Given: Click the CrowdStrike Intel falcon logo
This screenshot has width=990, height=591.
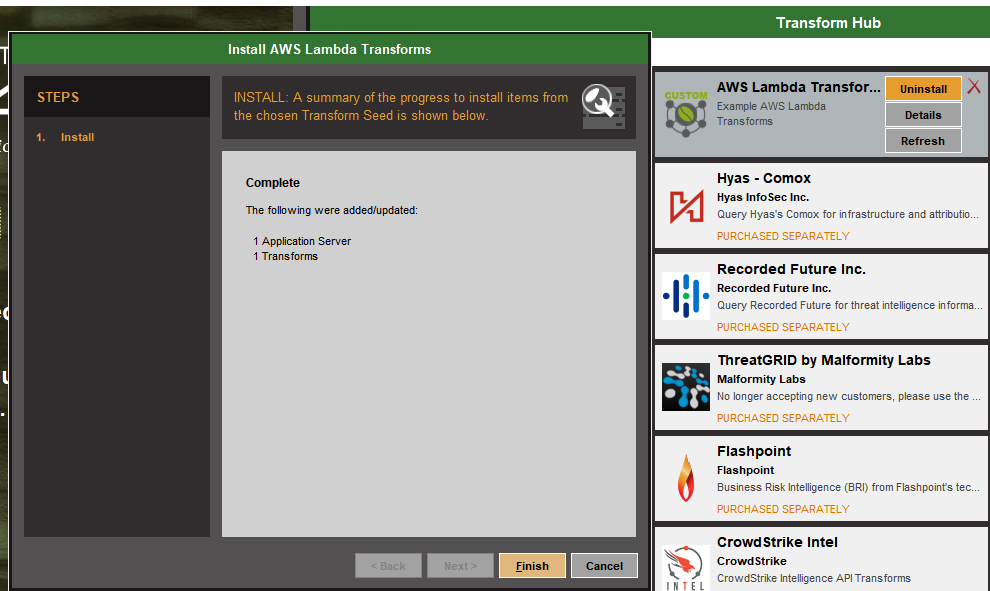Looking at the screenshot, I should click(686, 567).
